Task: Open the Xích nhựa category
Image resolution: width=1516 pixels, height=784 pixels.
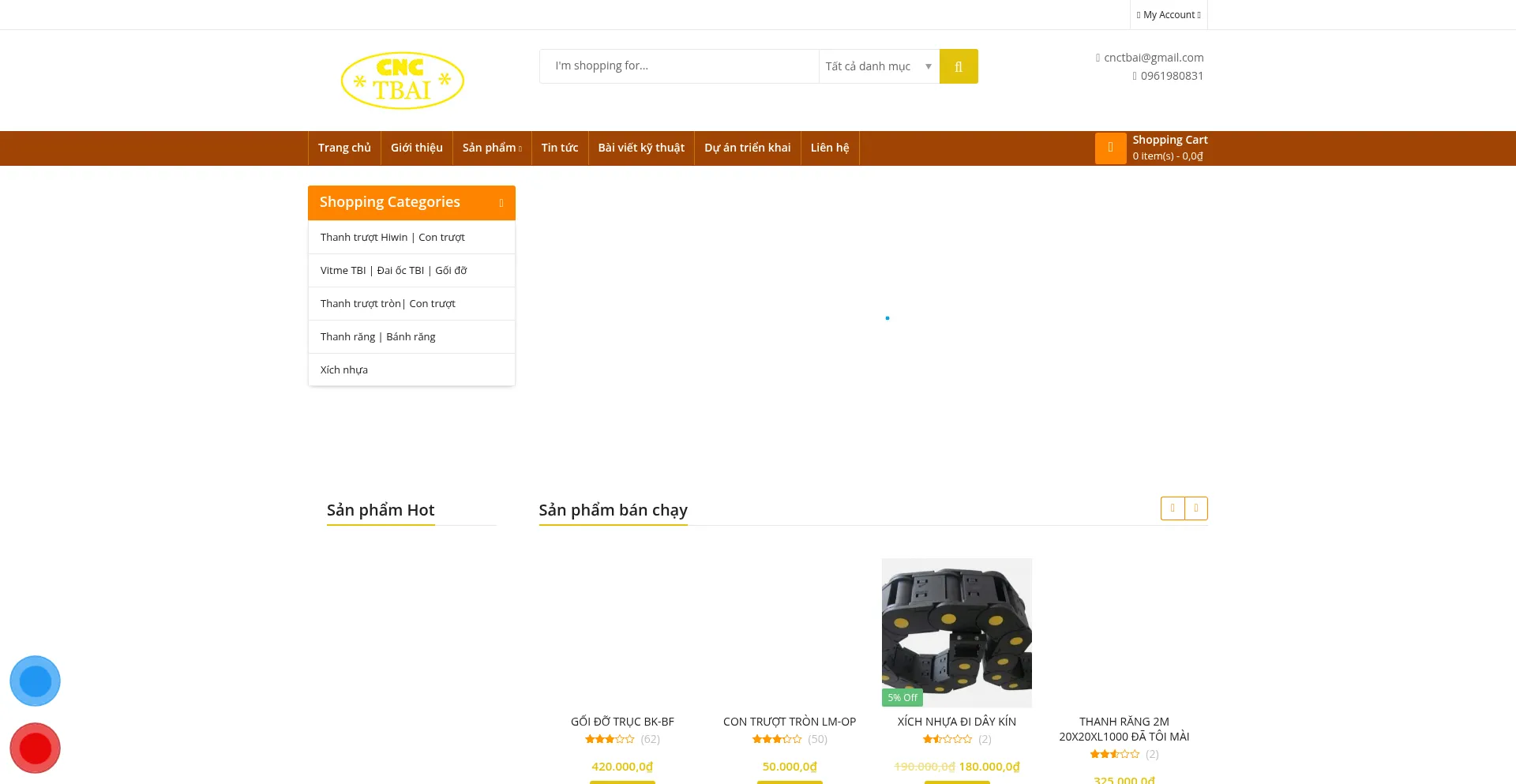Action: (344, 369)
